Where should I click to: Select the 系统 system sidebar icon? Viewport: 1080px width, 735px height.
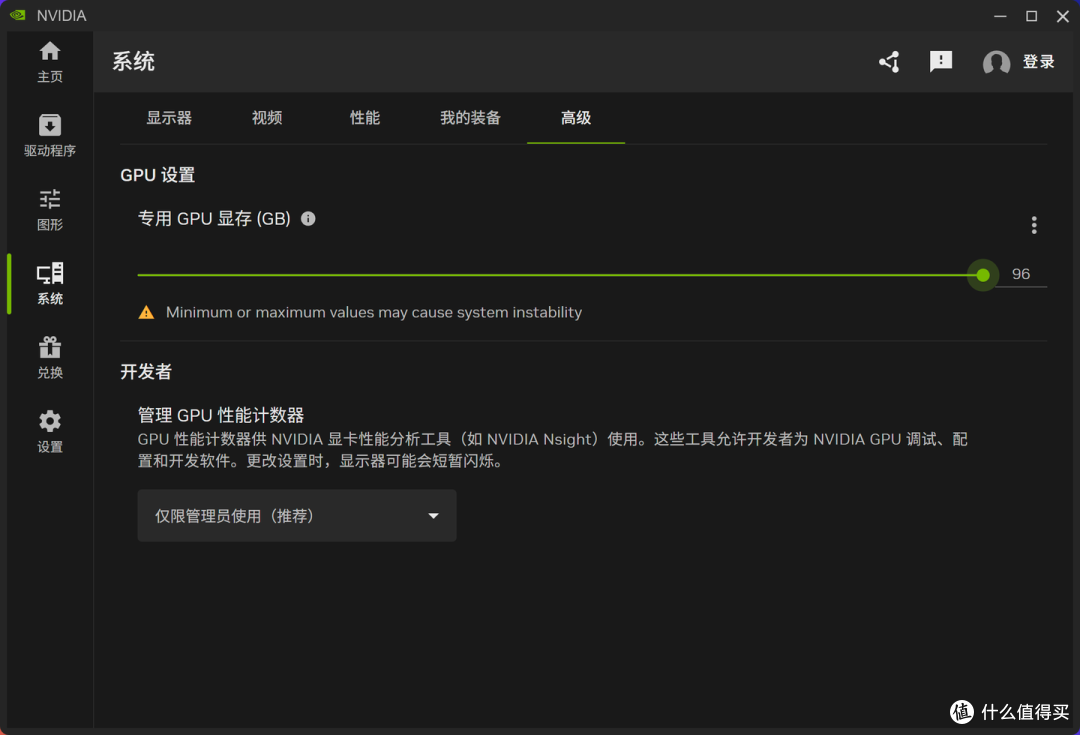(x=50, y=273)
